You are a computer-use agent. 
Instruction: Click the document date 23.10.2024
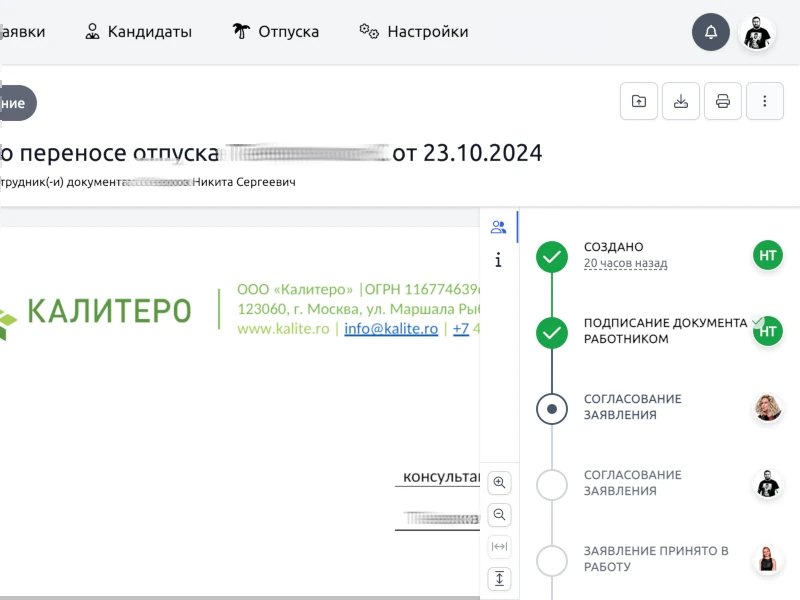coord(482,153)
